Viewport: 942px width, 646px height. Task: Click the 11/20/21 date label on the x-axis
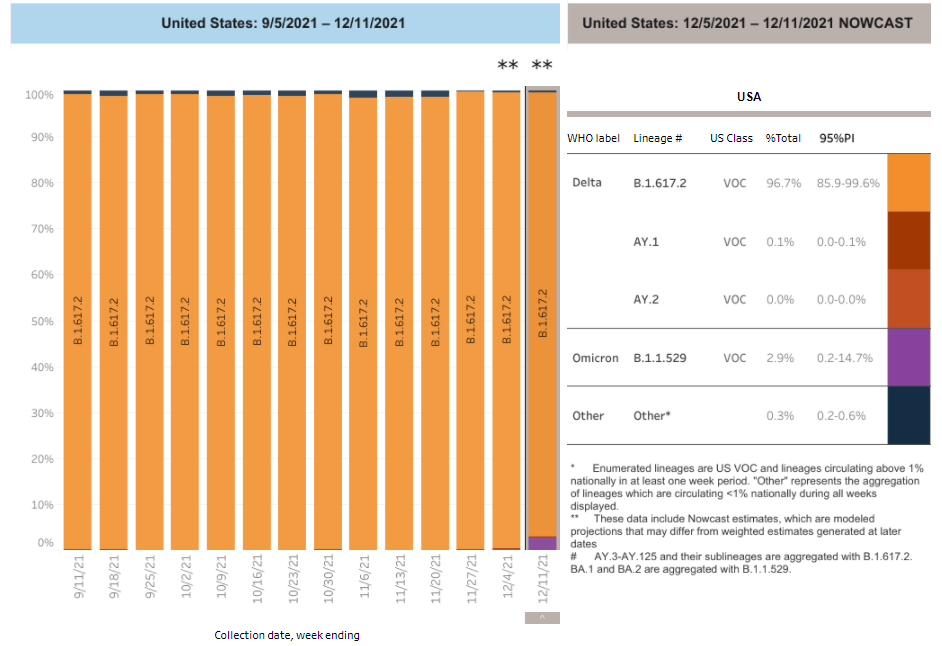435,578
